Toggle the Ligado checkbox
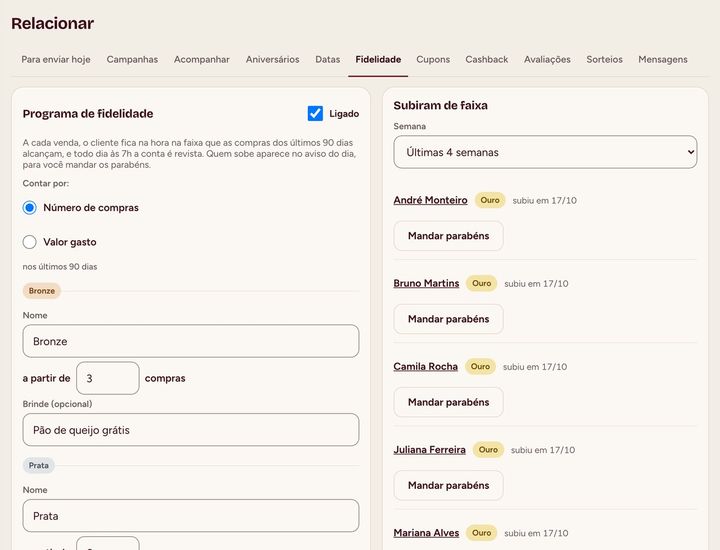This screenshot has height=550, width=720. [x=315, y=113]
